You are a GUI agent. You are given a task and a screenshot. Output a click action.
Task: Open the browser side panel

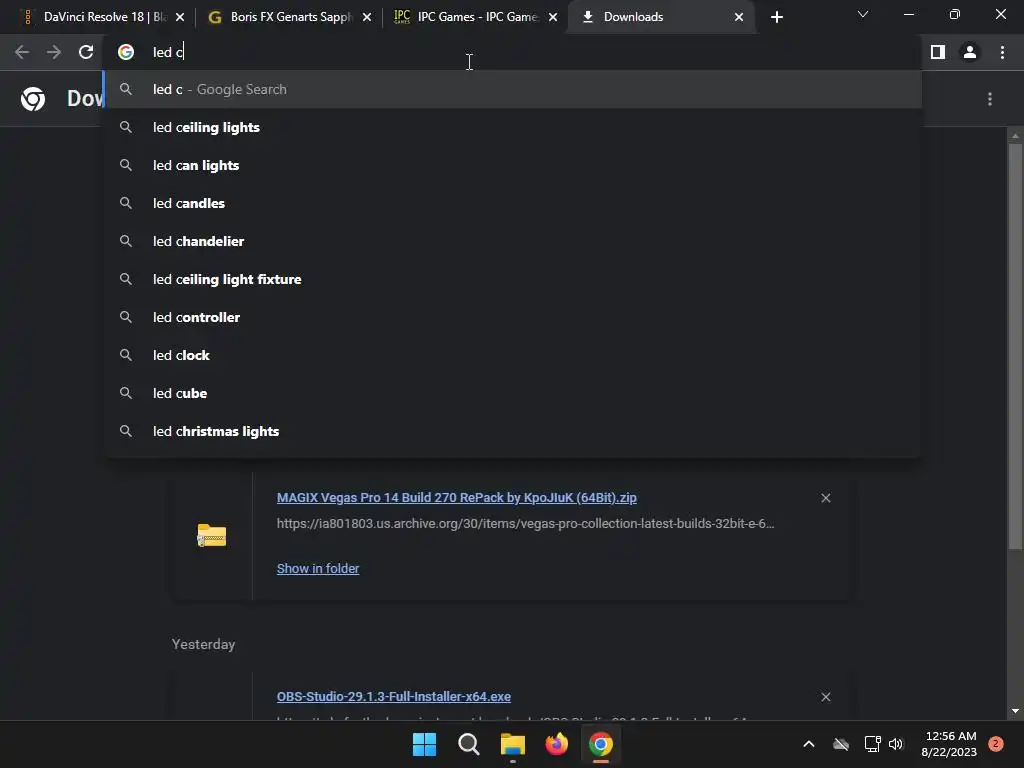(x=938, y=52)
